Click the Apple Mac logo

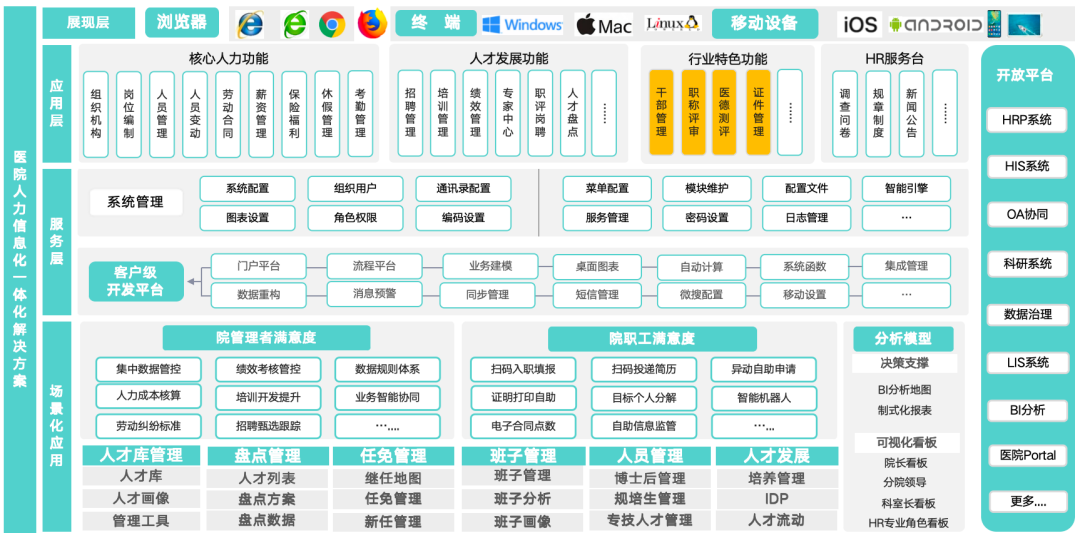[603, 25]
